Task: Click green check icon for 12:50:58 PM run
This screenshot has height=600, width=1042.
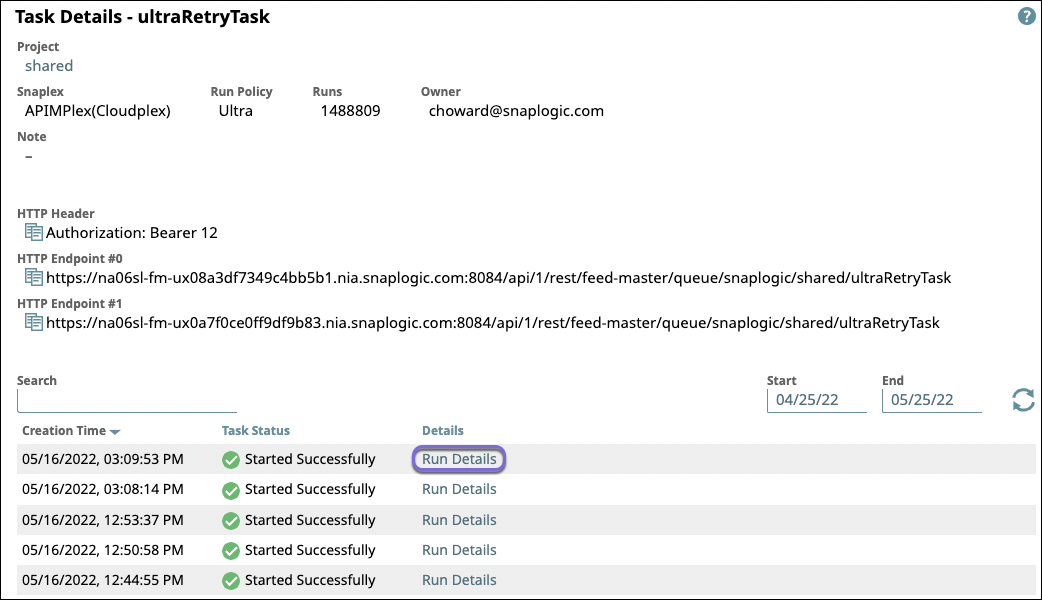Action: coord(231,550)
